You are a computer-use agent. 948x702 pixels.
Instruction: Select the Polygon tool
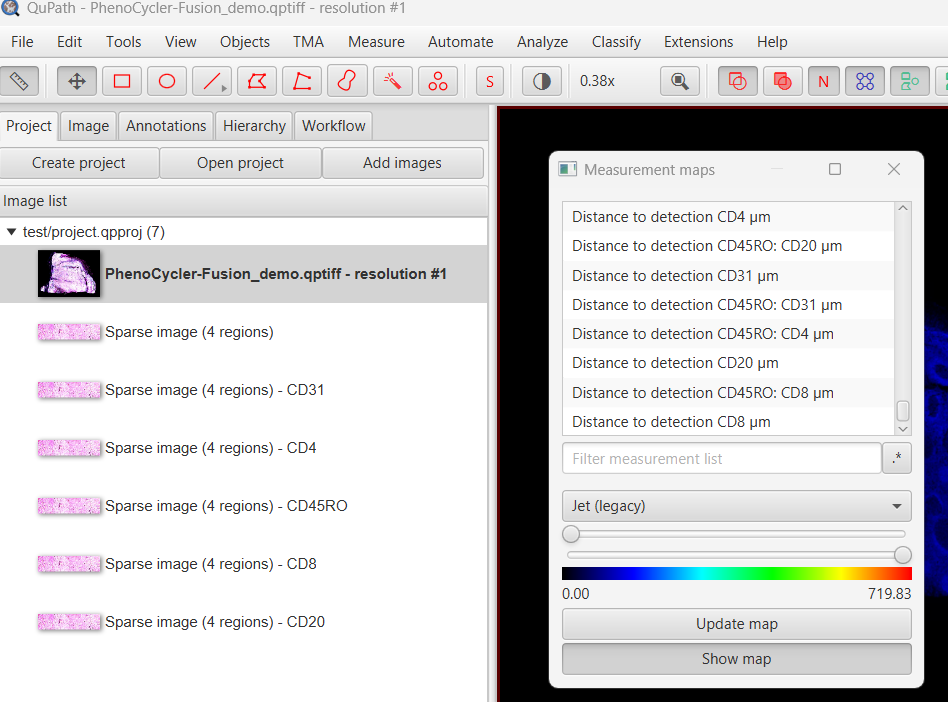[257, 81]
